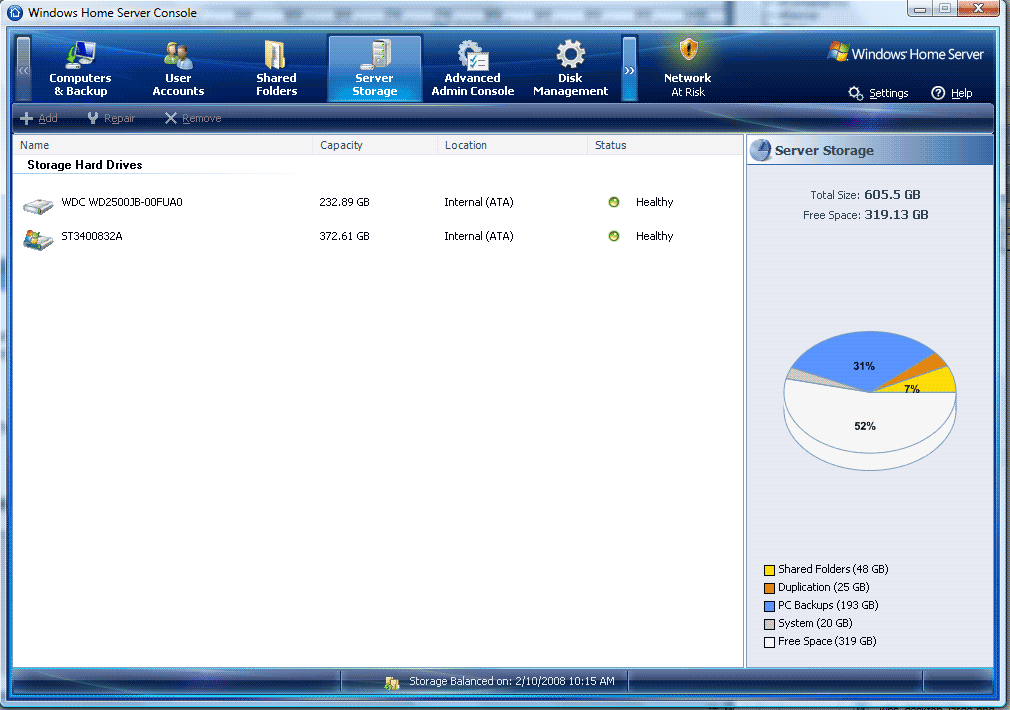Click Internal (ATA) location for WDC drive
Viewport: 1010px width, 710px height.
(479, 202)
